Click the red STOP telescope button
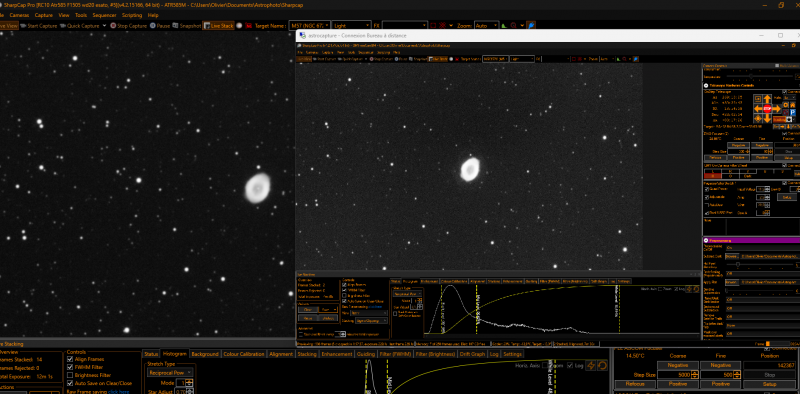 (767, 109)
